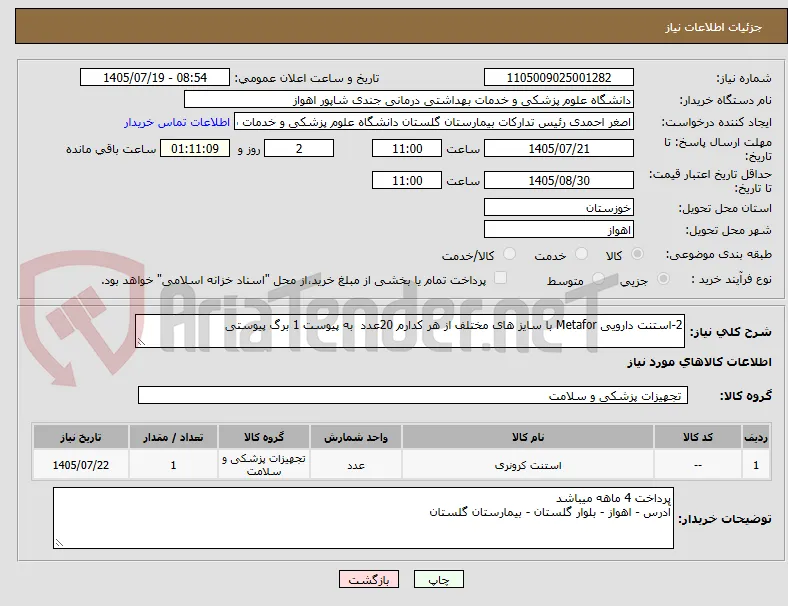Click request creator اصغر احمدی field

(434, 122)
